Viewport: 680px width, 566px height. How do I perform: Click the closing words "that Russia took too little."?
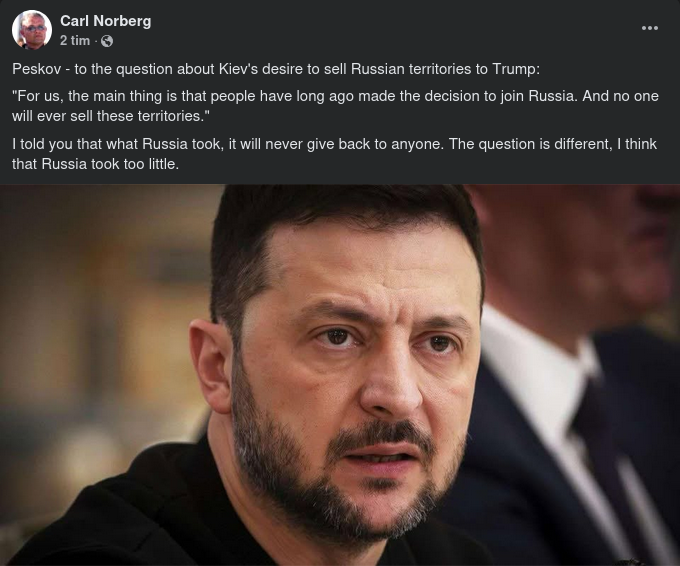95,164
